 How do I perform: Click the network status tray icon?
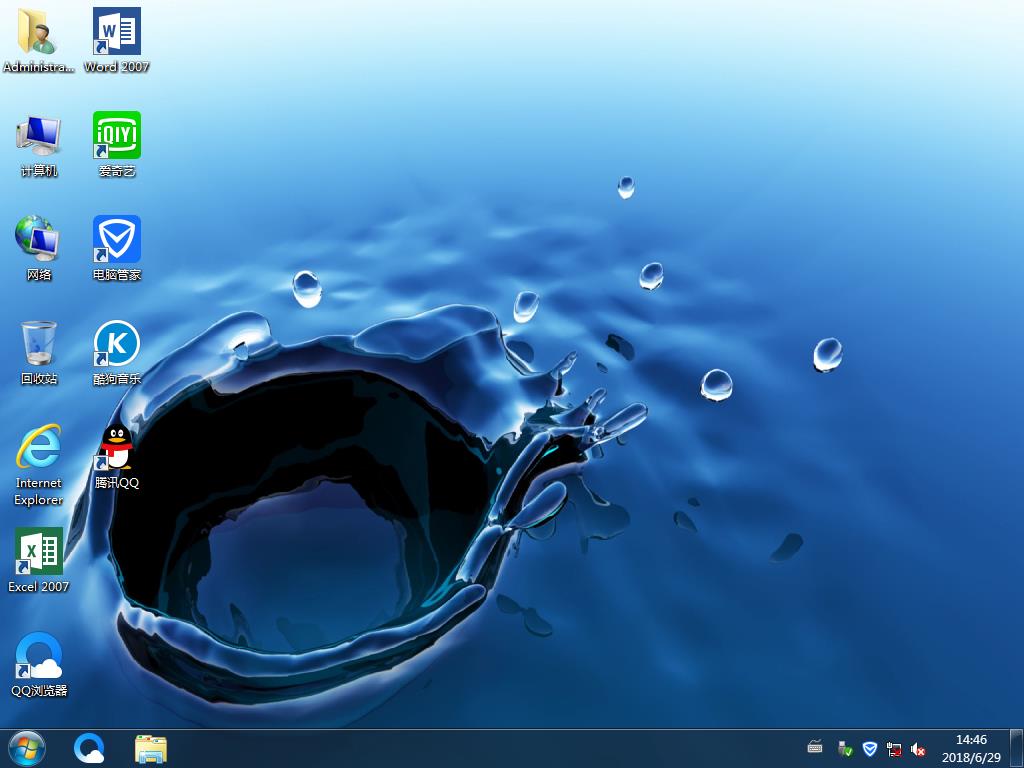point(894,748)
